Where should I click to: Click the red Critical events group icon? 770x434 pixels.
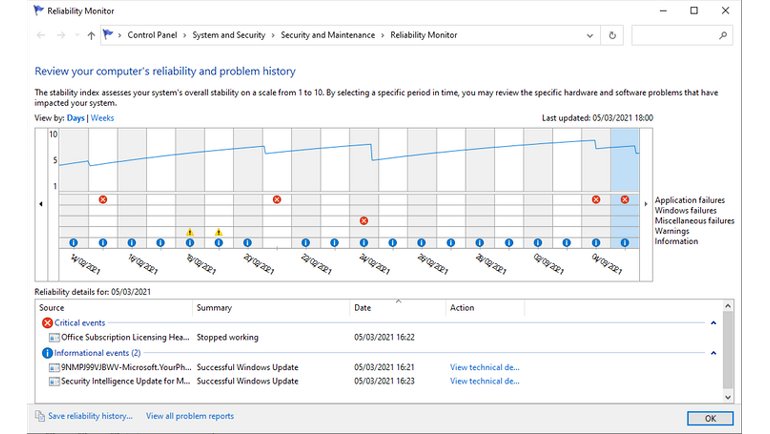tap(47, 323)
